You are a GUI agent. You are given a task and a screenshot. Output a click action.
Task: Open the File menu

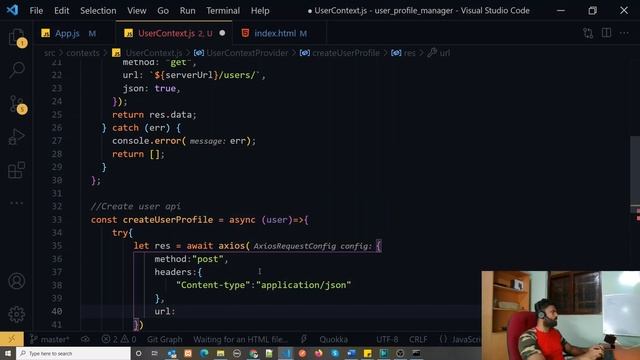click(x=36, y=11)
